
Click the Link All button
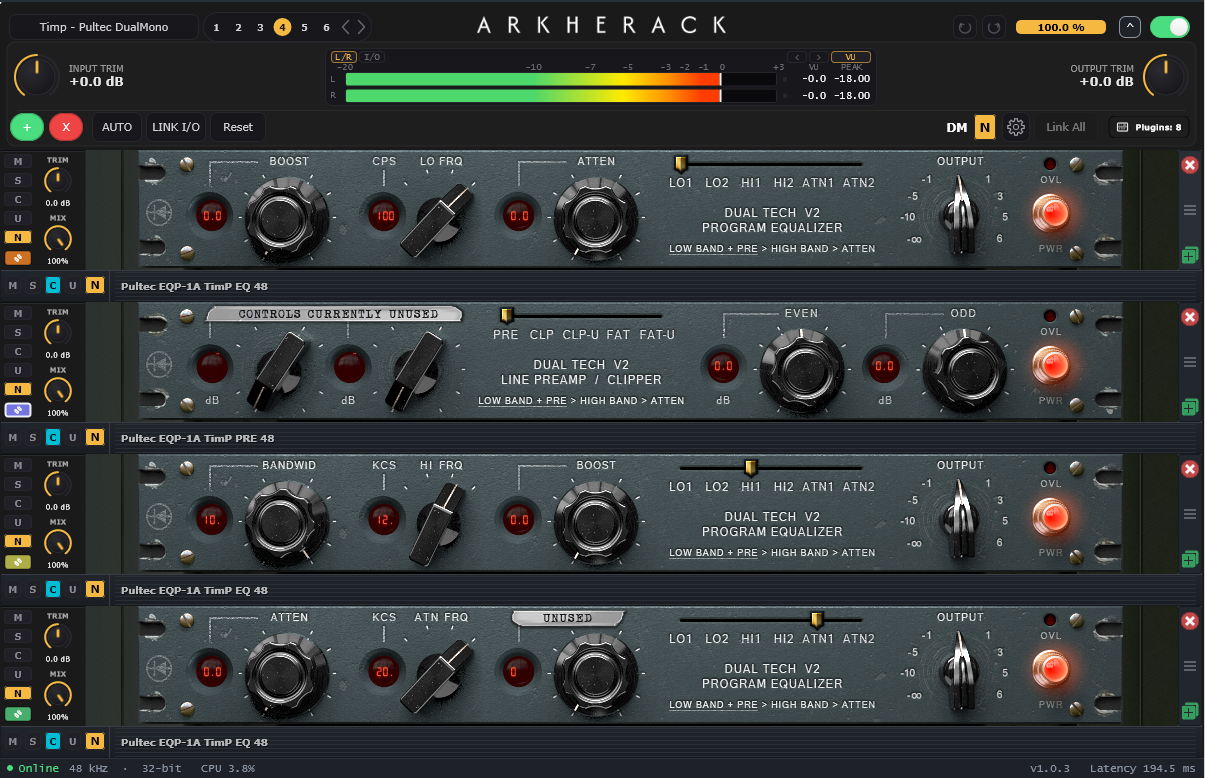tap(1065, 127)
